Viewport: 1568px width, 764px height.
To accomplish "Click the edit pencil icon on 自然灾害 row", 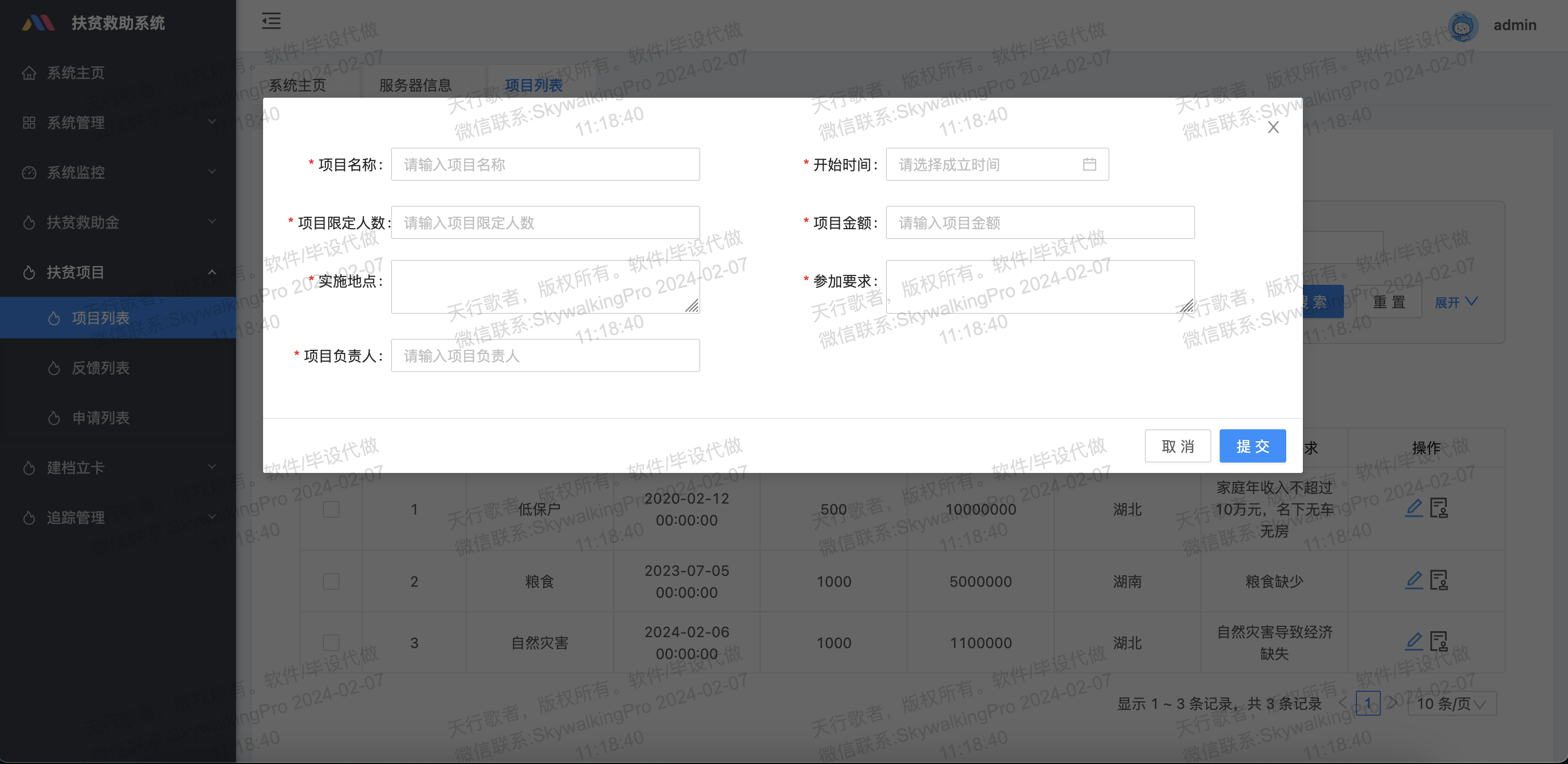I will (x=1414, y=641).
